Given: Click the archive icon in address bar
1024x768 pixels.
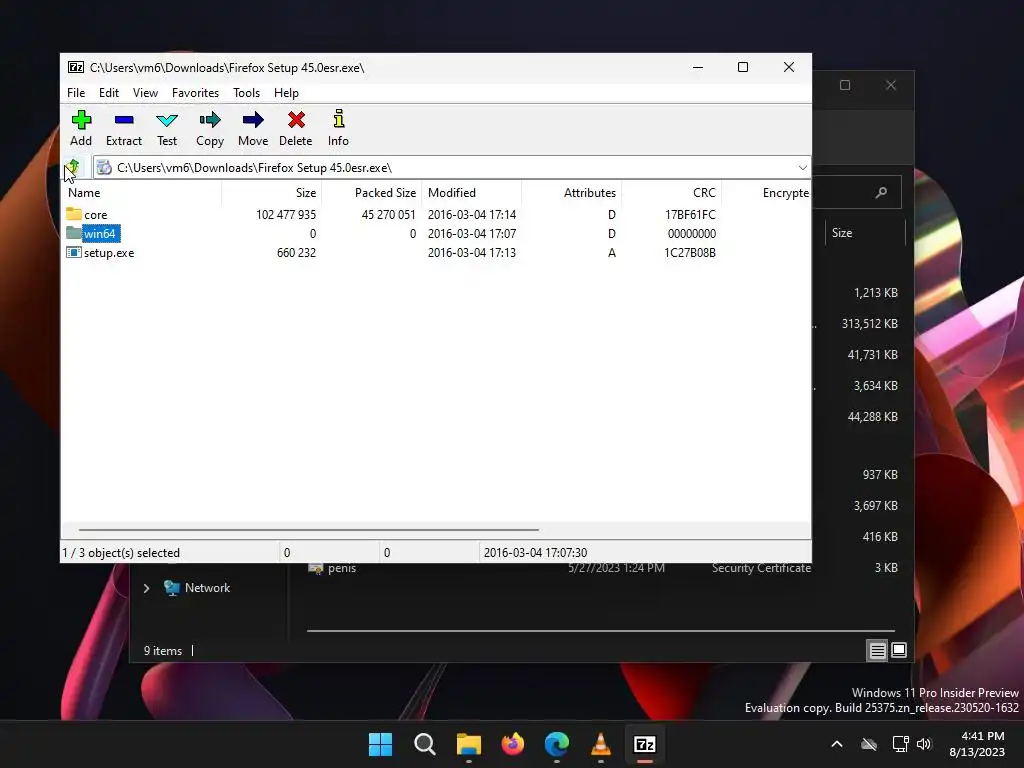Looking at the screenshot, I should pyautogui.click(x=104, y=168).
